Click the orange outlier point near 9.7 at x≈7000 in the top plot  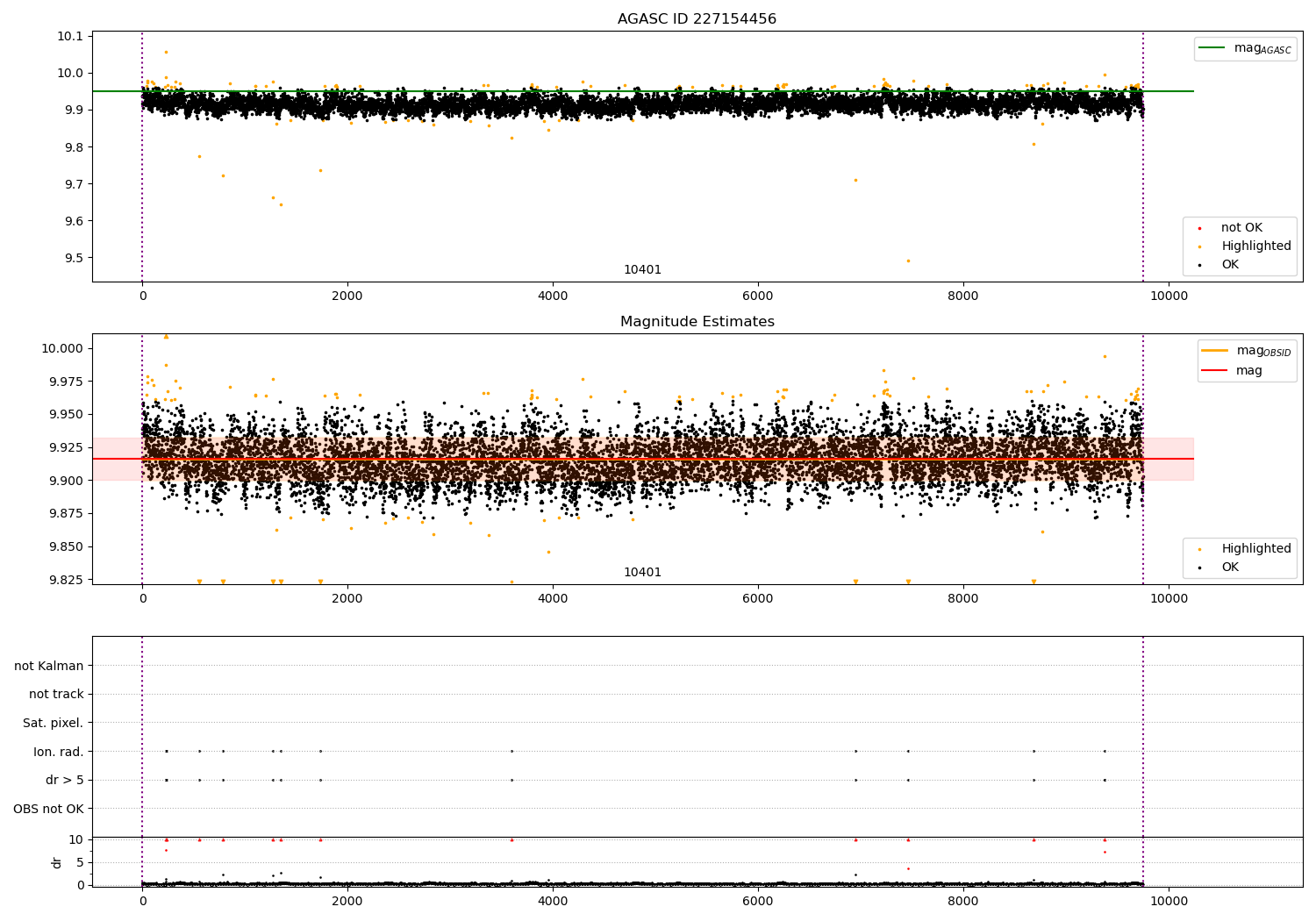click(855, 180)
